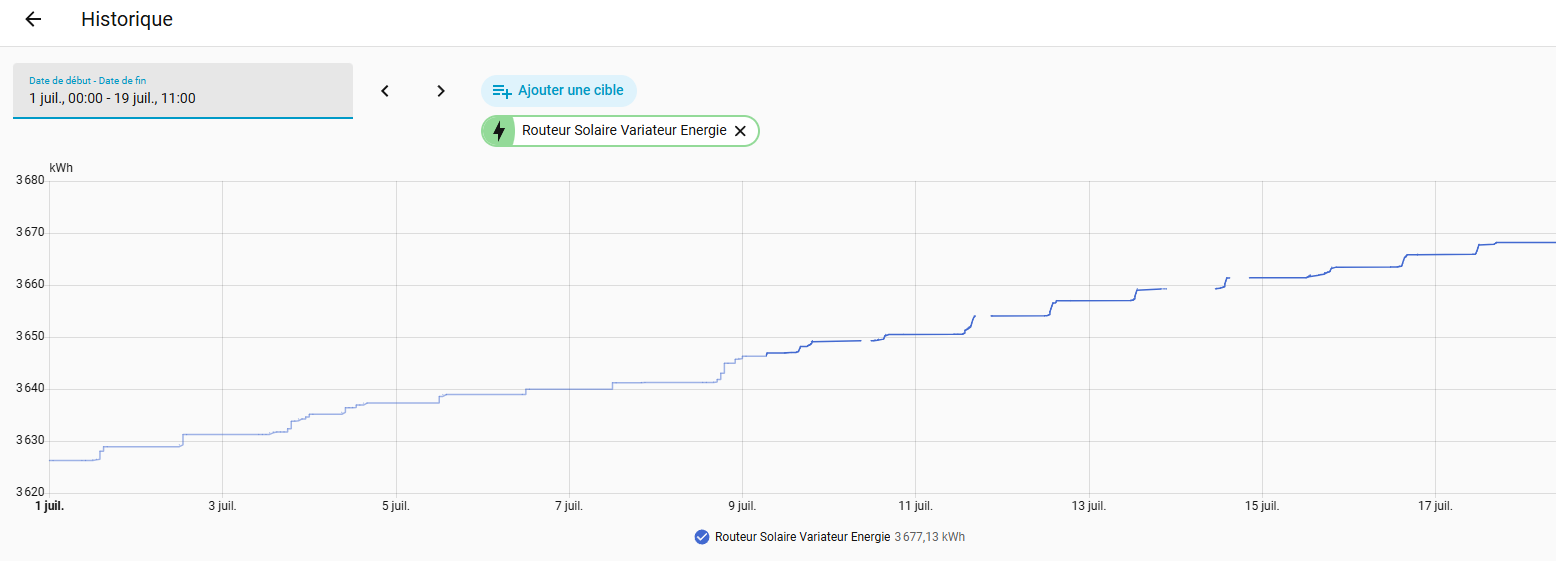Open the start and end date field

(183, 91)
